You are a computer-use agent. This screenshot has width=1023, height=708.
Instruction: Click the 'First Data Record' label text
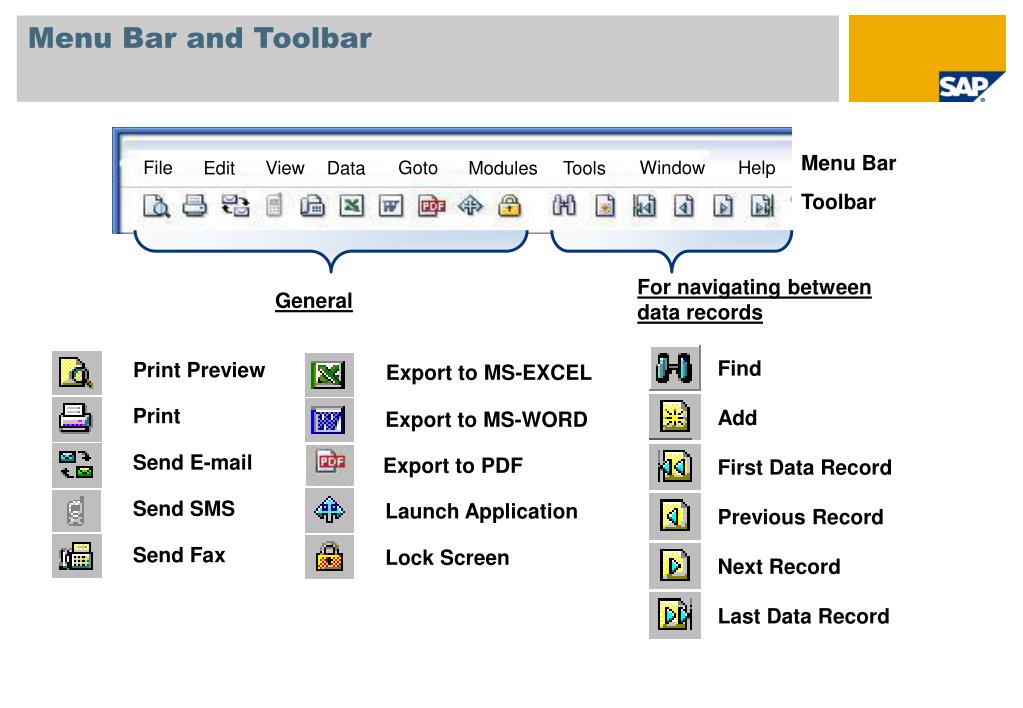(804, 467)
